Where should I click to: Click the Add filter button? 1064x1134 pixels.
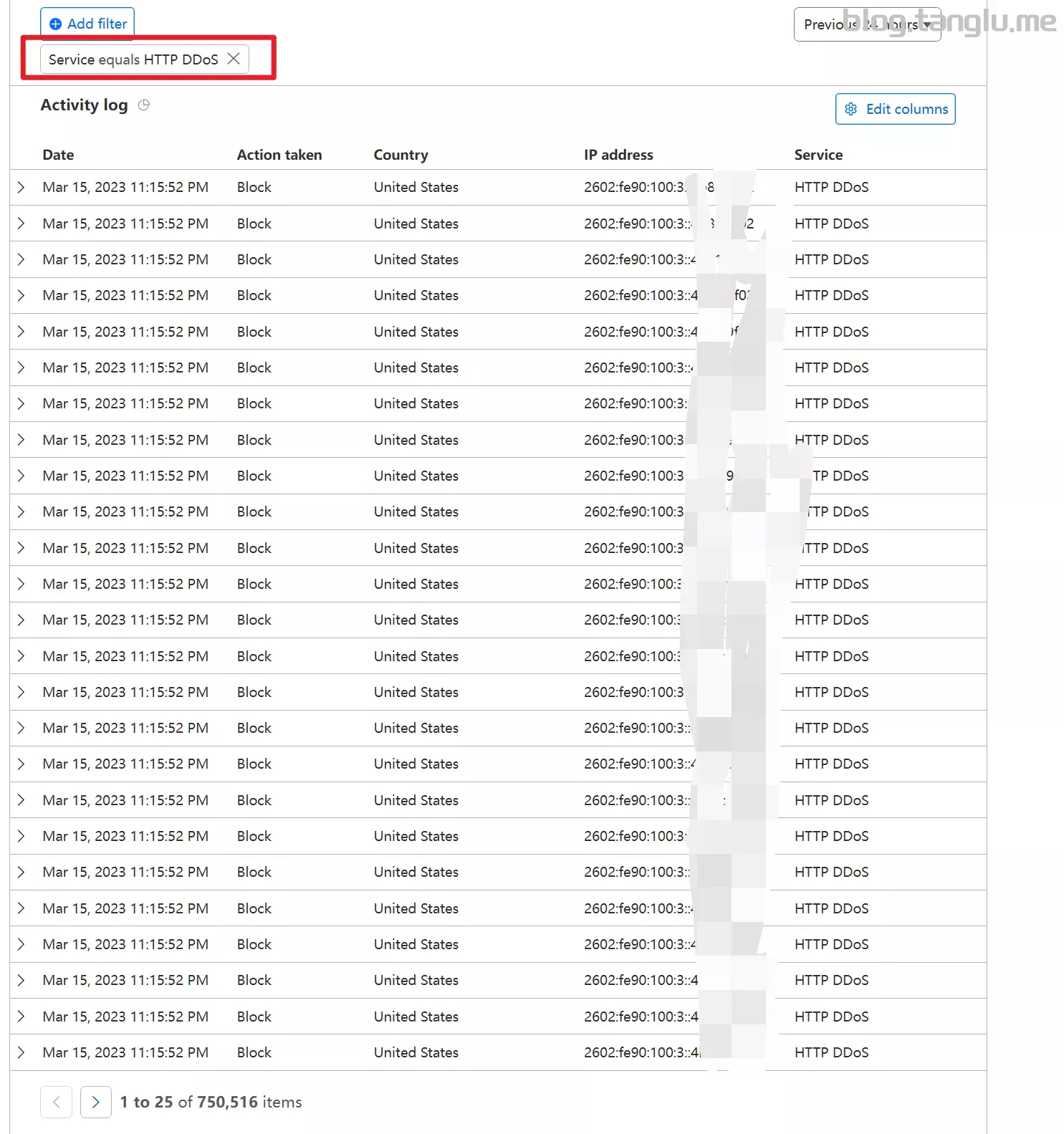coord(87,24)
